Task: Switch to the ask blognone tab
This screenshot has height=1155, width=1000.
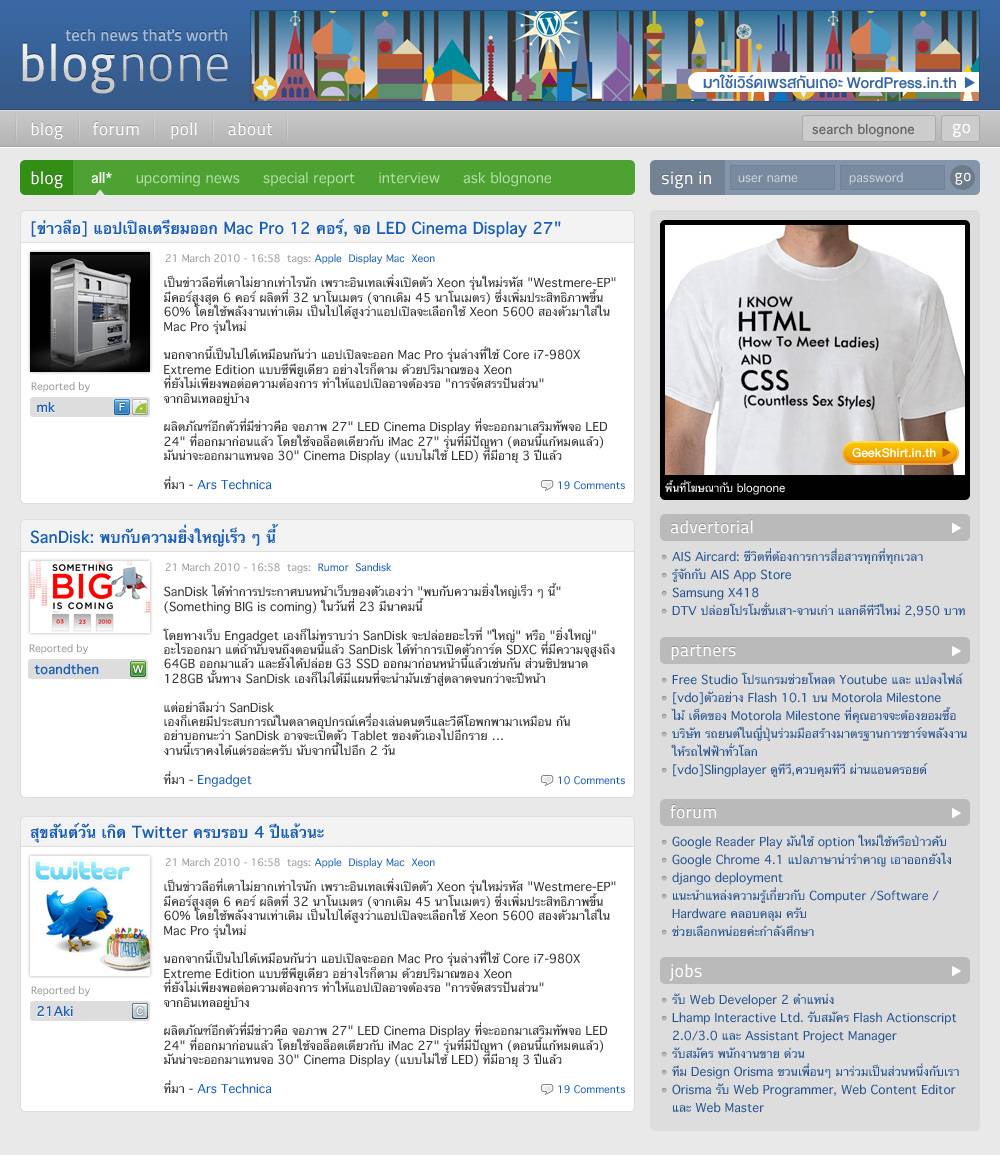Action: 507,178
